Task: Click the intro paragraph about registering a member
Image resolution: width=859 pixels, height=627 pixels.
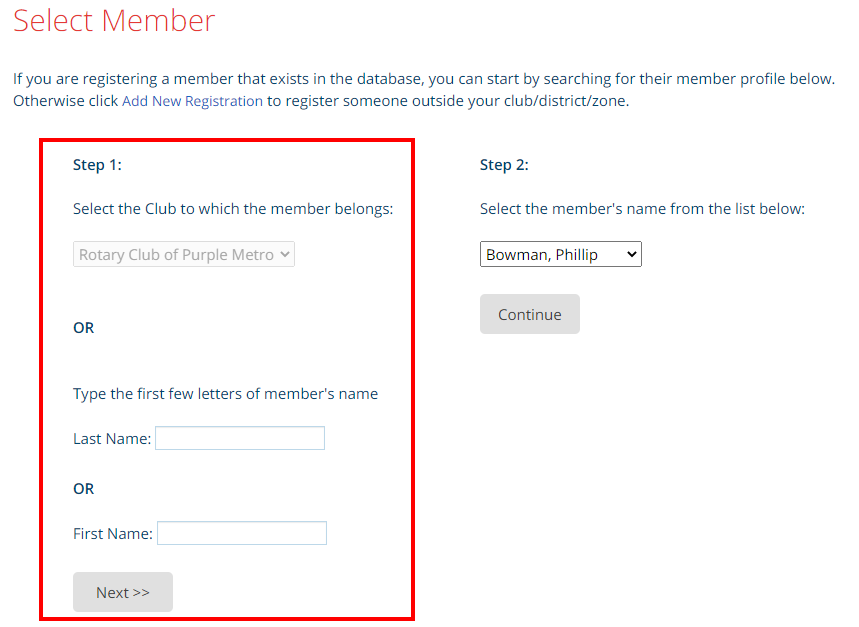Action: pyautogui.click(x=423, y=79)
